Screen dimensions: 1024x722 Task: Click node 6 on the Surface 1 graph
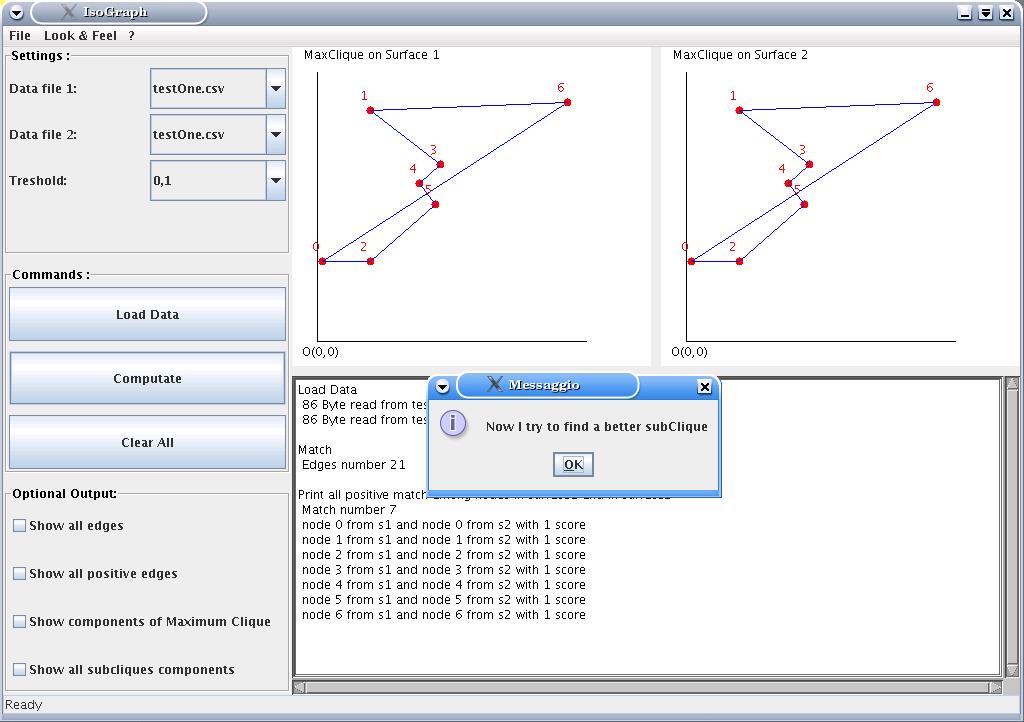567,102
